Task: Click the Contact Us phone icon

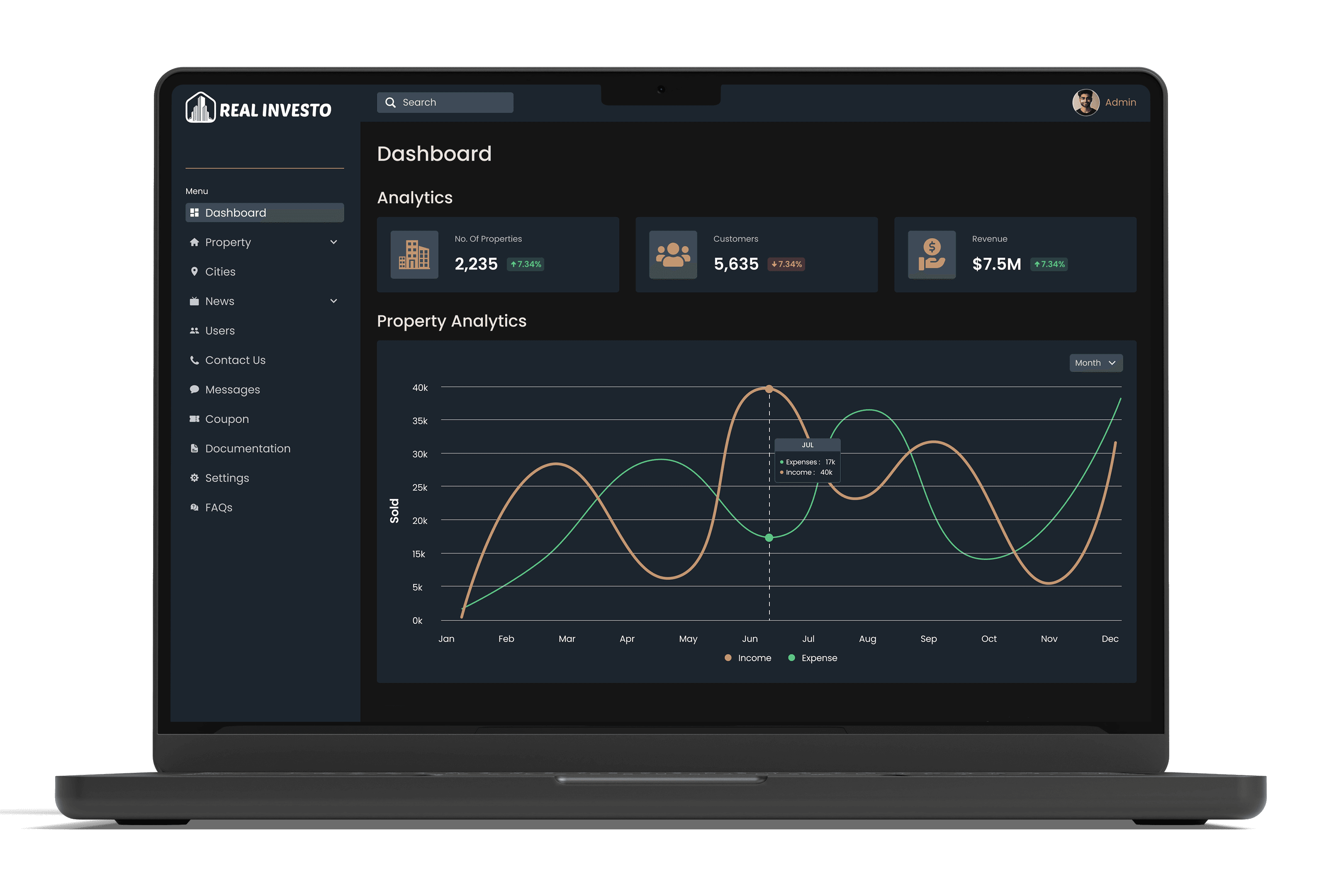Action: [x=194, y=360]
